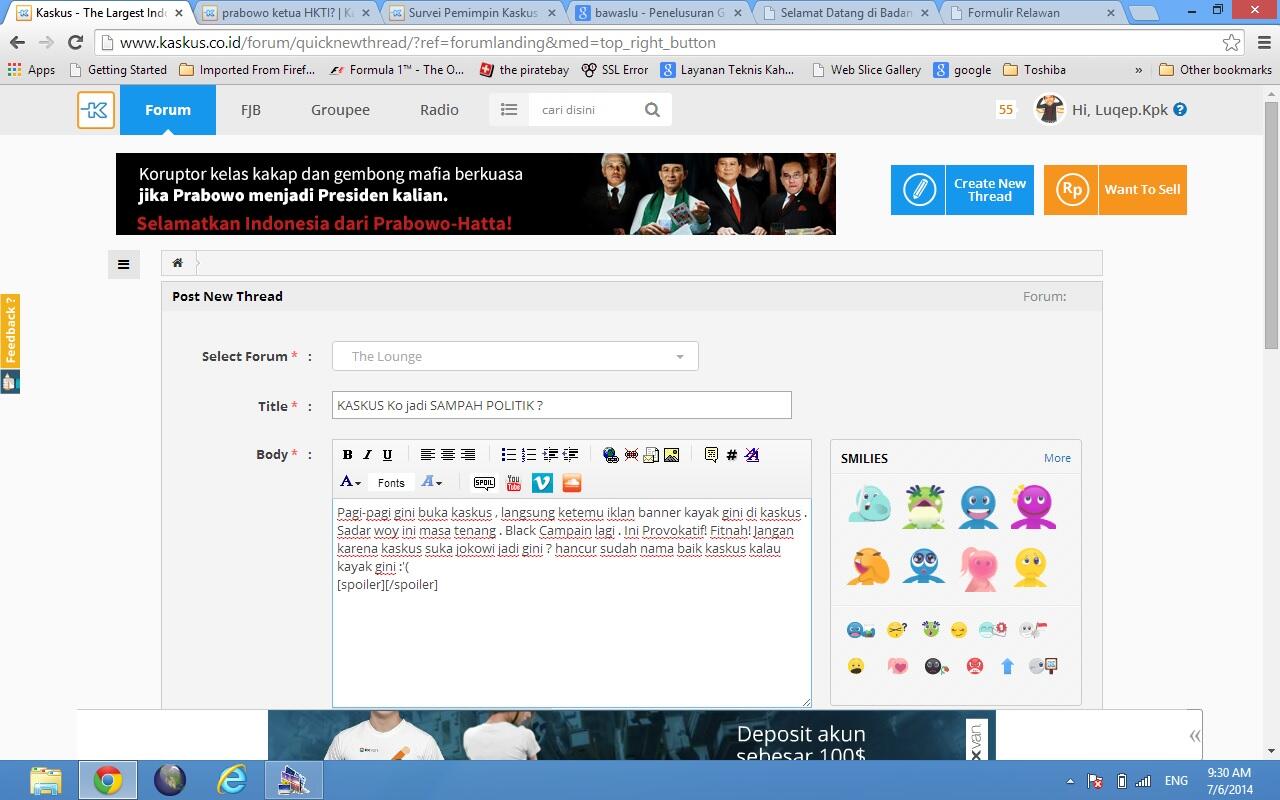Insert code tag with hash icon

click(731, 455)
